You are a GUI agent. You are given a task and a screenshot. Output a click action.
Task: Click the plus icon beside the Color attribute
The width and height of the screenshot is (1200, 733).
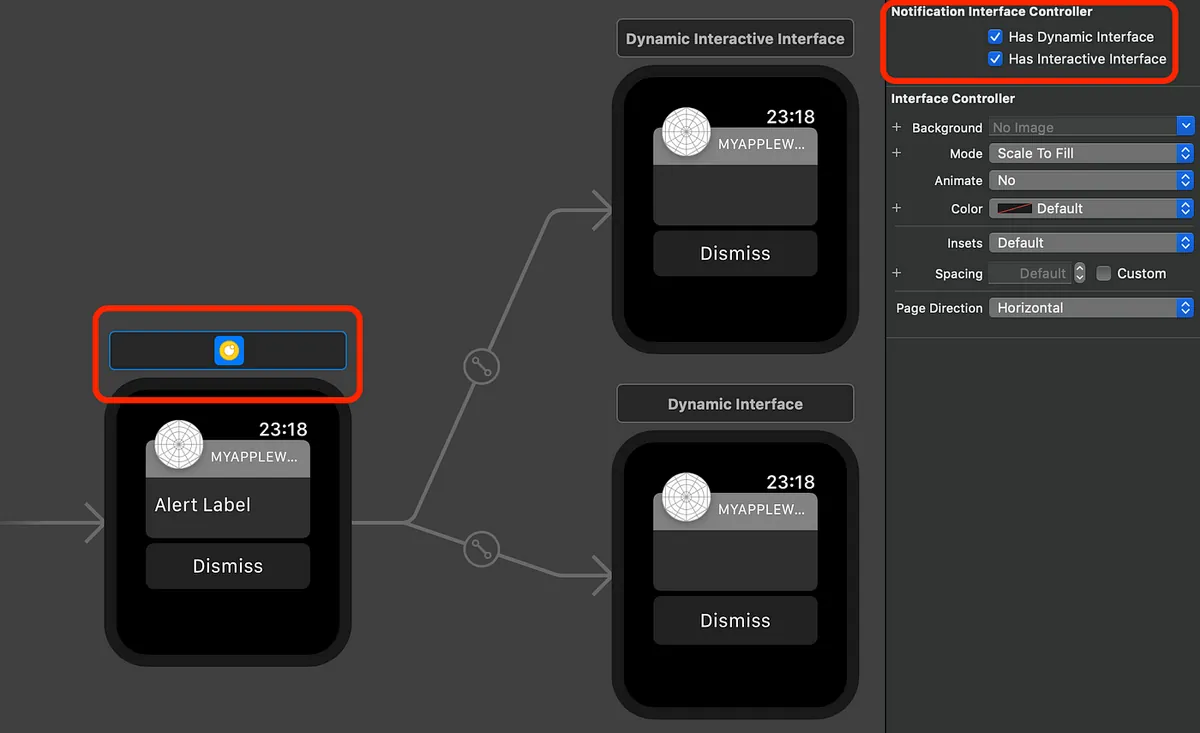pyautogui.click(x=895, y=208)
